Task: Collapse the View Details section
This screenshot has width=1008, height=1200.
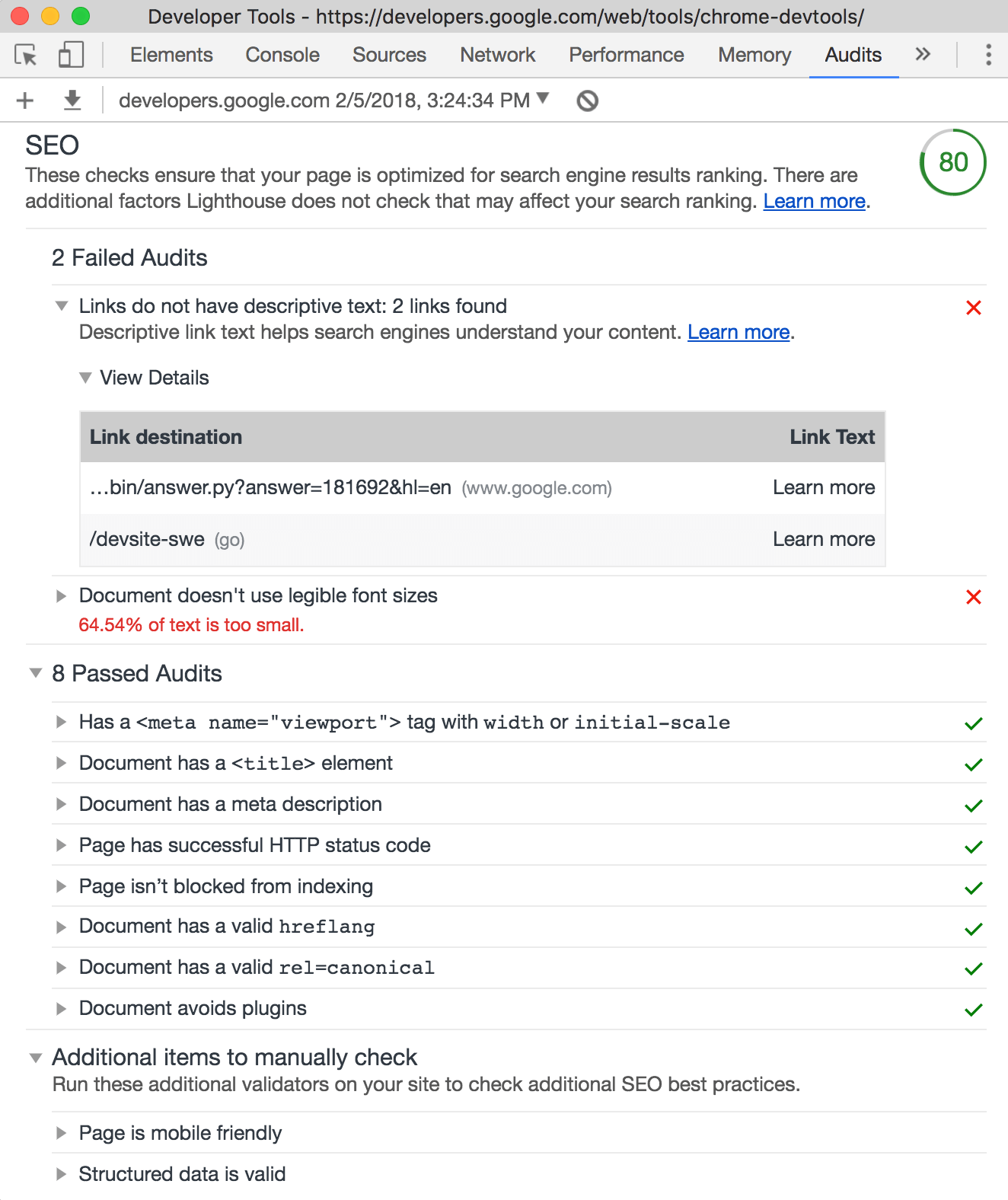Action: [x=145, y=378]
